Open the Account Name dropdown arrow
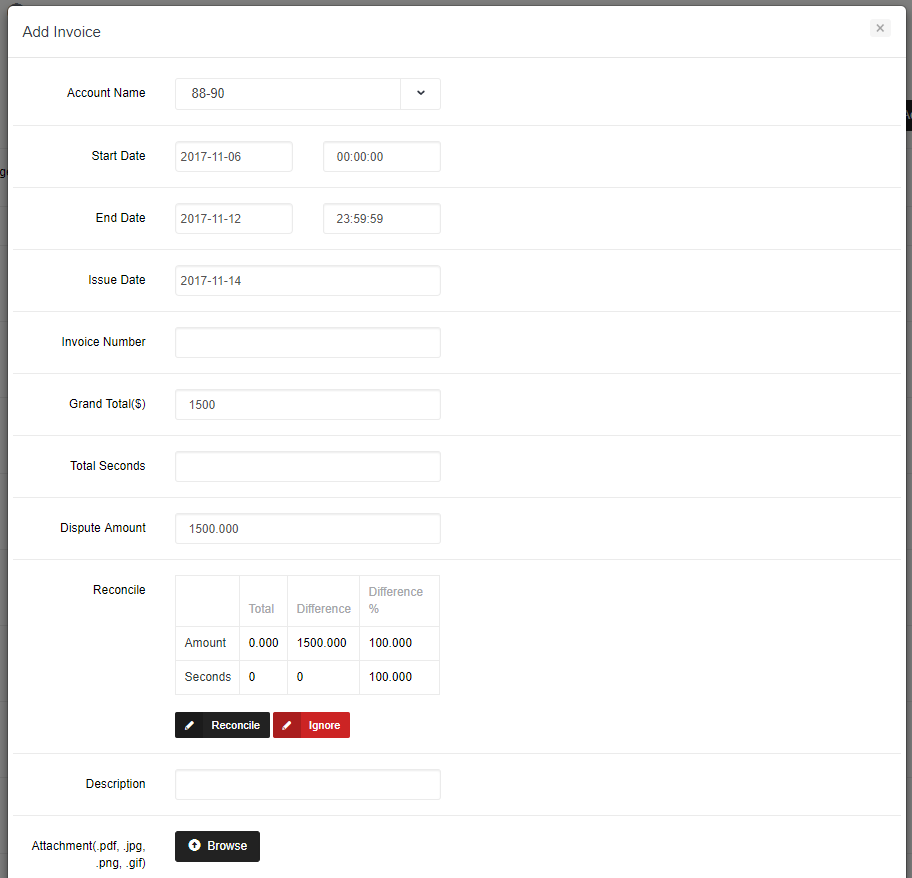This screenshot has height=878, width=912. coord(420,93)
